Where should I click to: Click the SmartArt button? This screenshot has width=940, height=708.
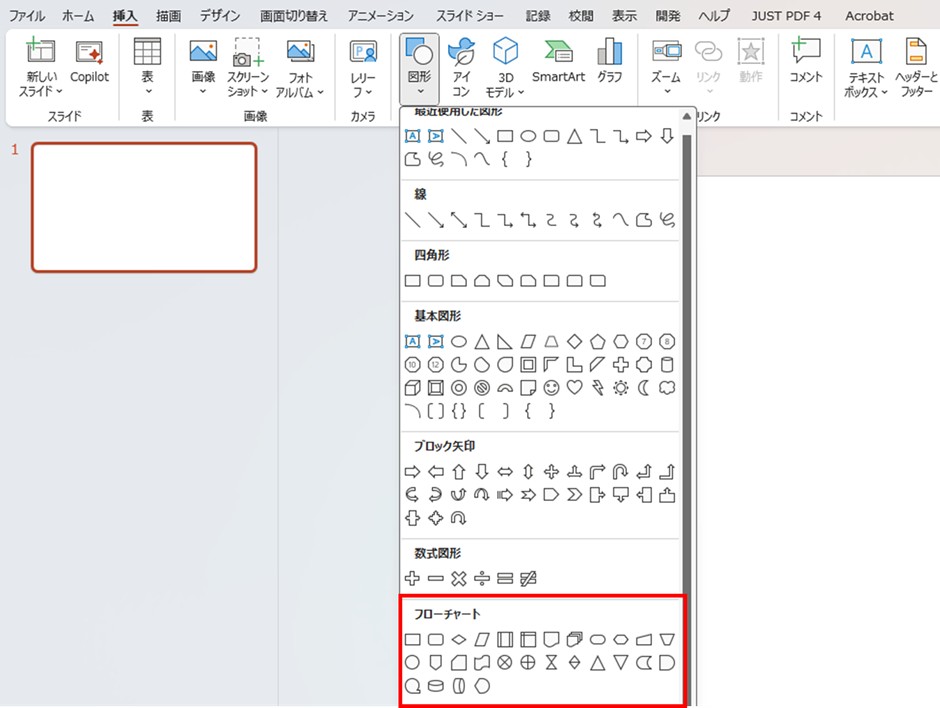[558, 61]
